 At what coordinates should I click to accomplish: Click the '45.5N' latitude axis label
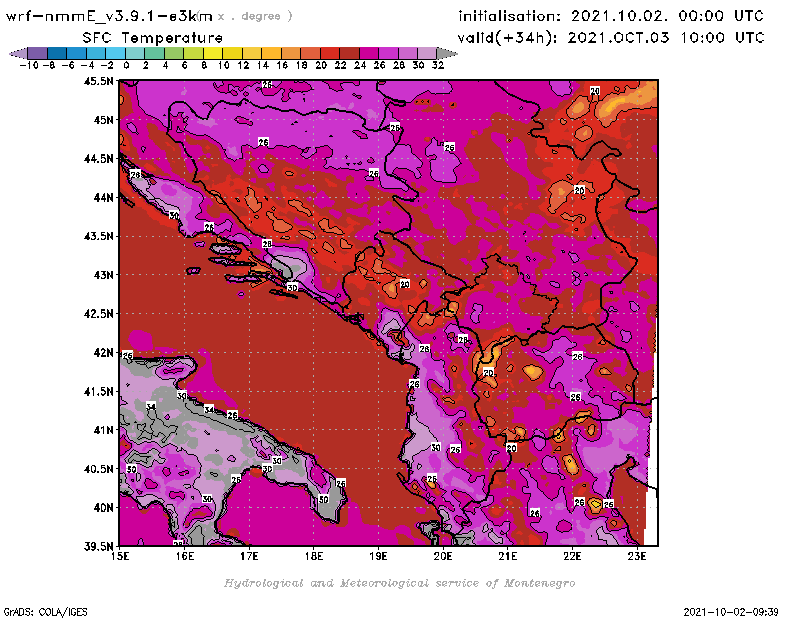click(99, 81)
